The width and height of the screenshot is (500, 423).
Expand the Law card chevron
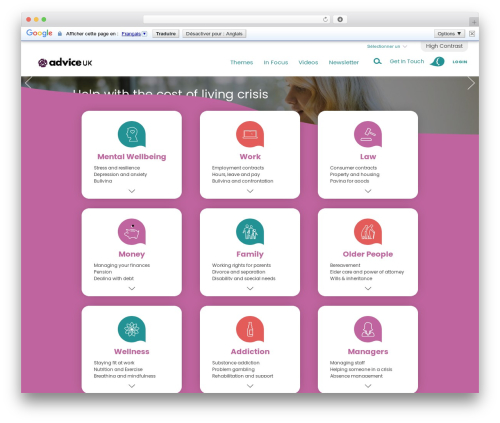tap(368, 191)
